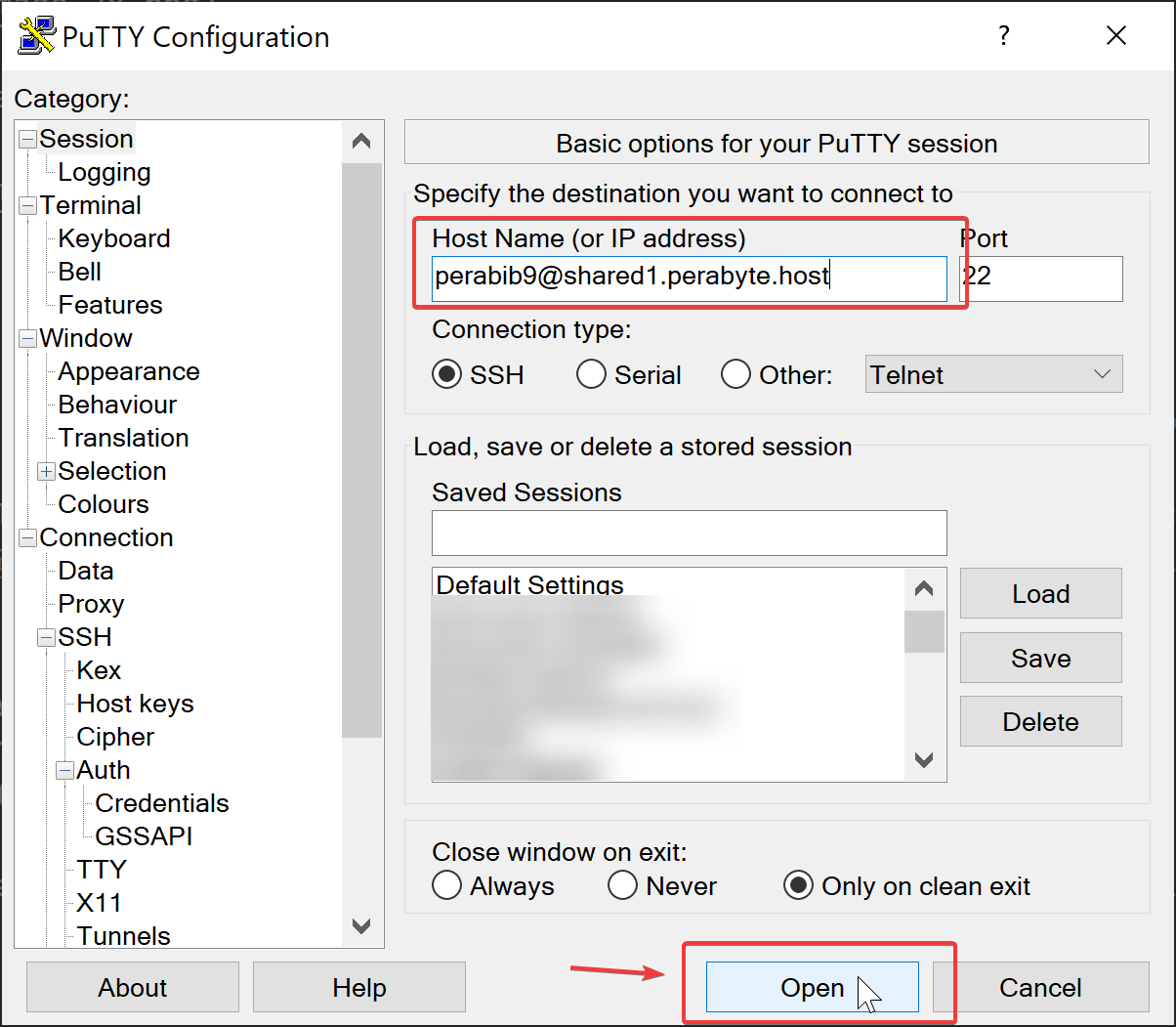The height and width of the screenshot is (1027, 1176).
Task: Click the PuTTY icon in title bar
Action: pos(36,36)
